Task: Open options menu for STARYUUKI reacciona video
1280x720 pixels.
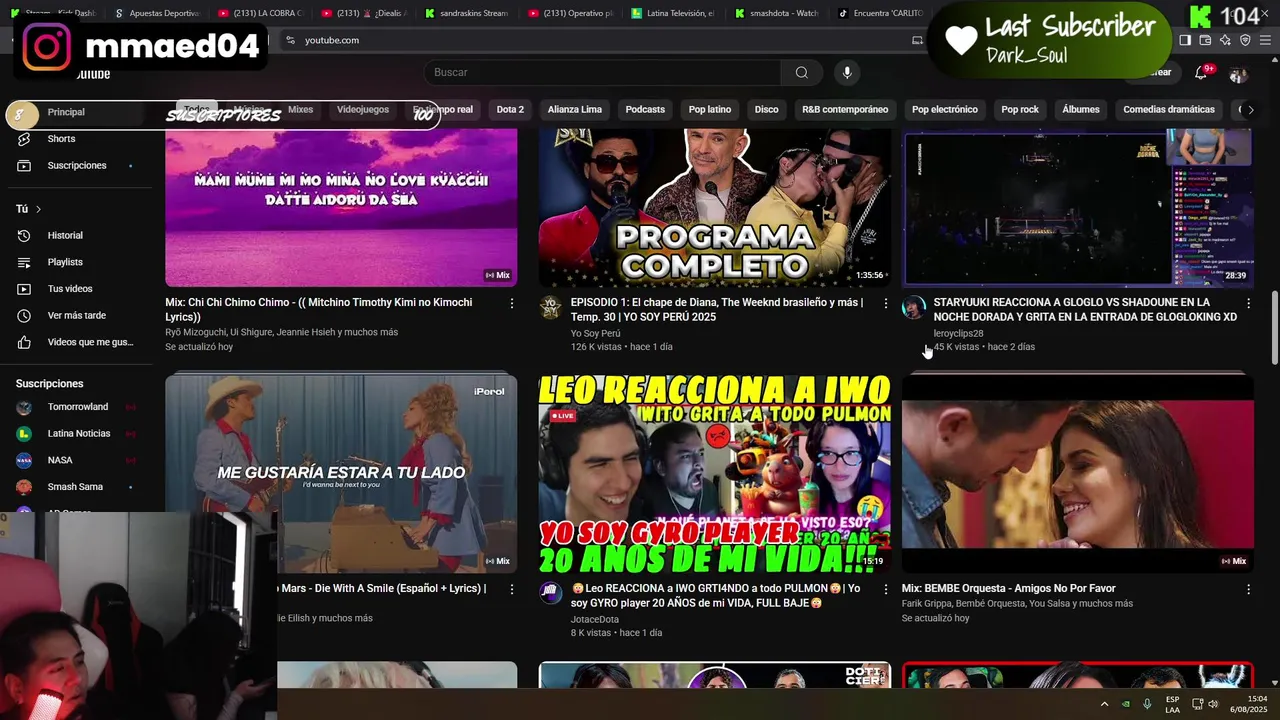Action: 1248,303
